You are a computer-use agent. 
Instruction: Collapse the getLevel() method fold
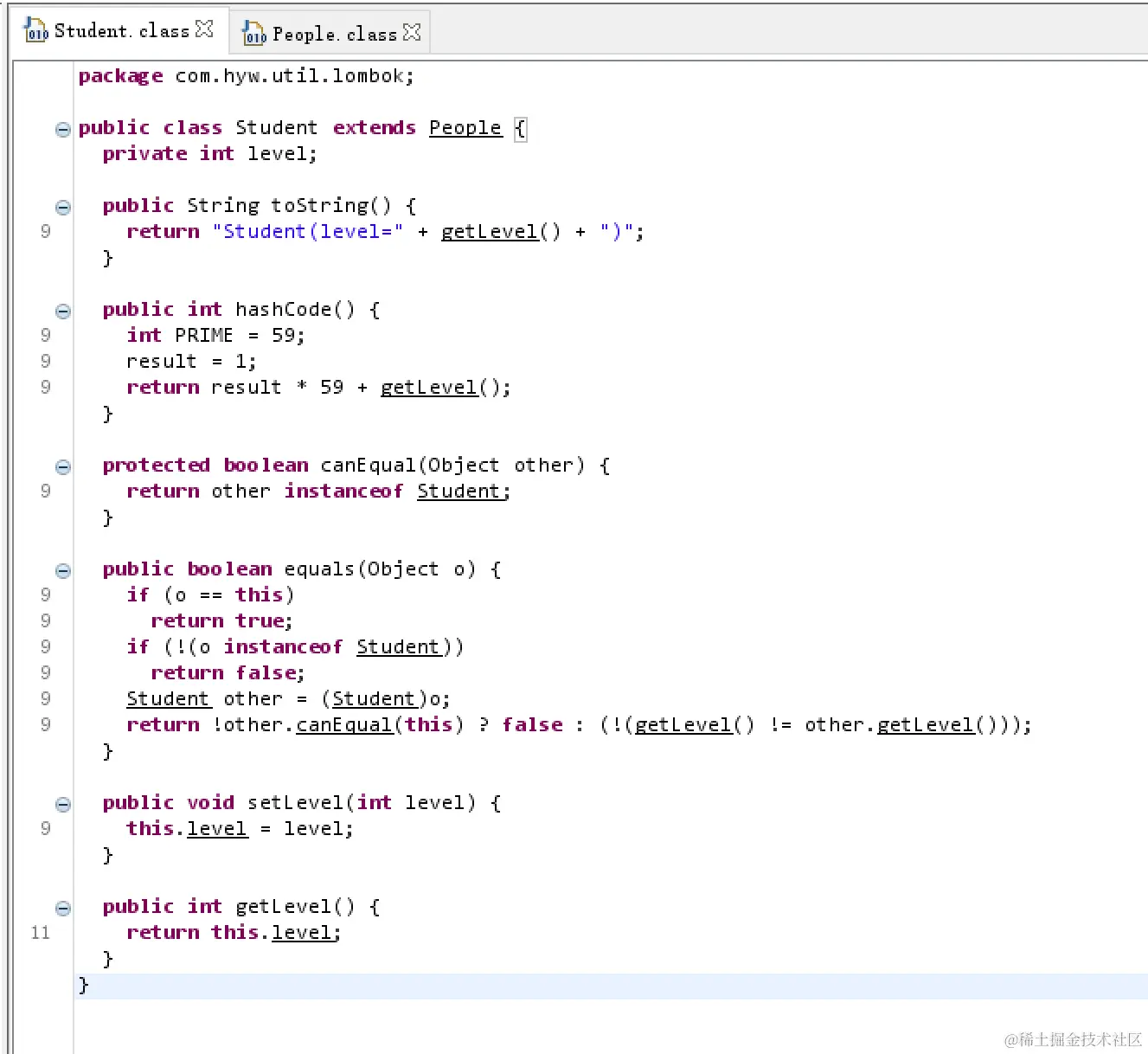[62, 909]
